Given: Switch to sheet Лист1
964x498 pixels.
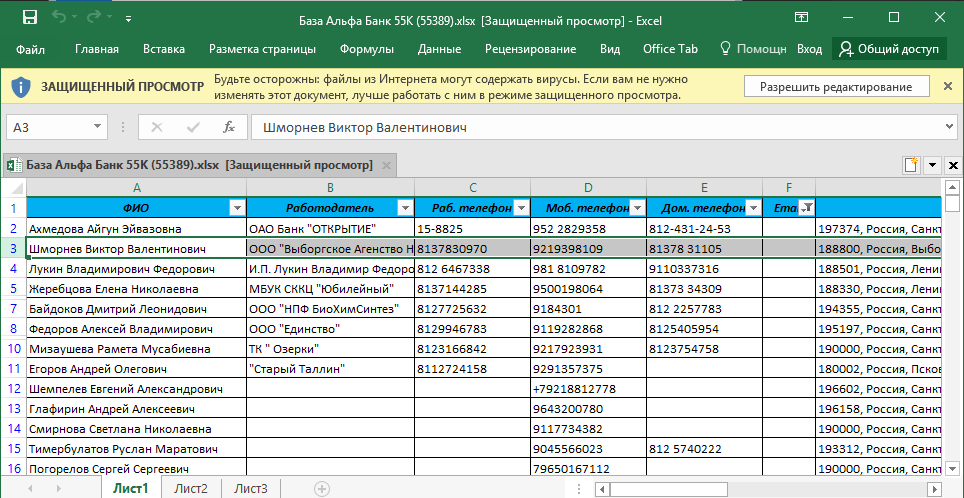Looking at the screenshot, I should point(130,489).
